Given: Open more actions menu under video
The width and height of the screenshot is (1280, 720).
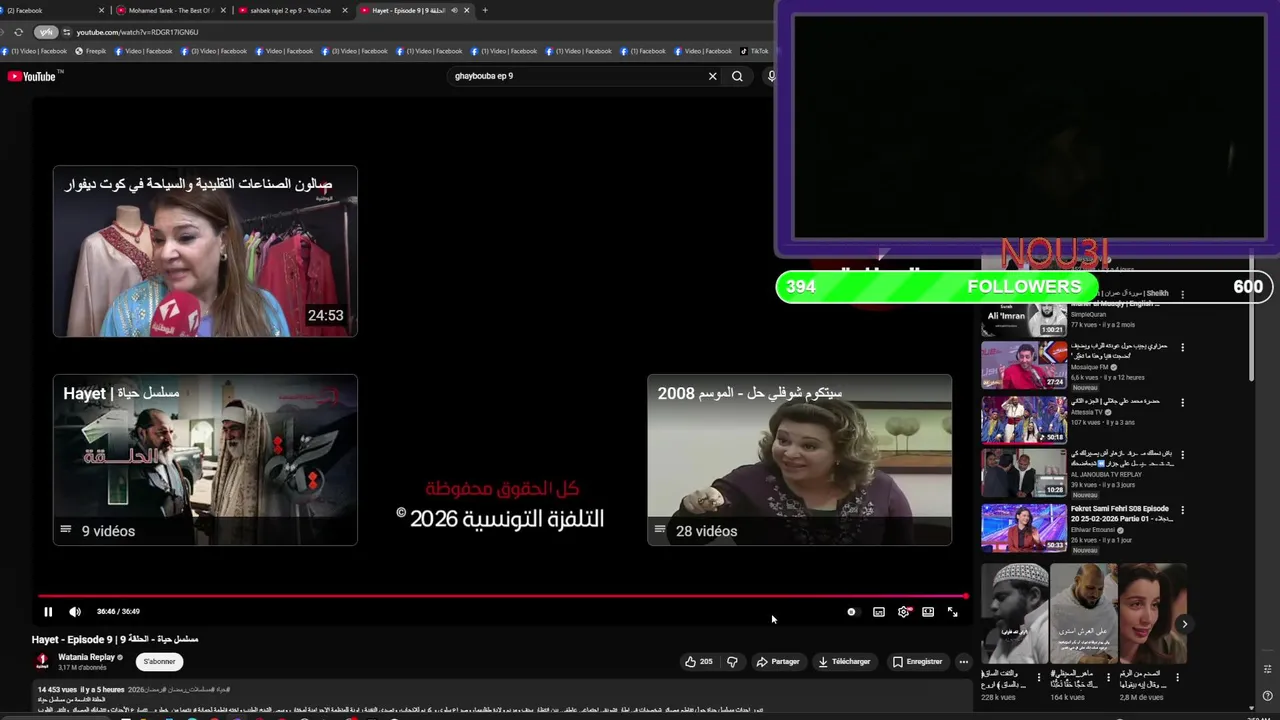Looking at the screenshot, I should point(963,662).
